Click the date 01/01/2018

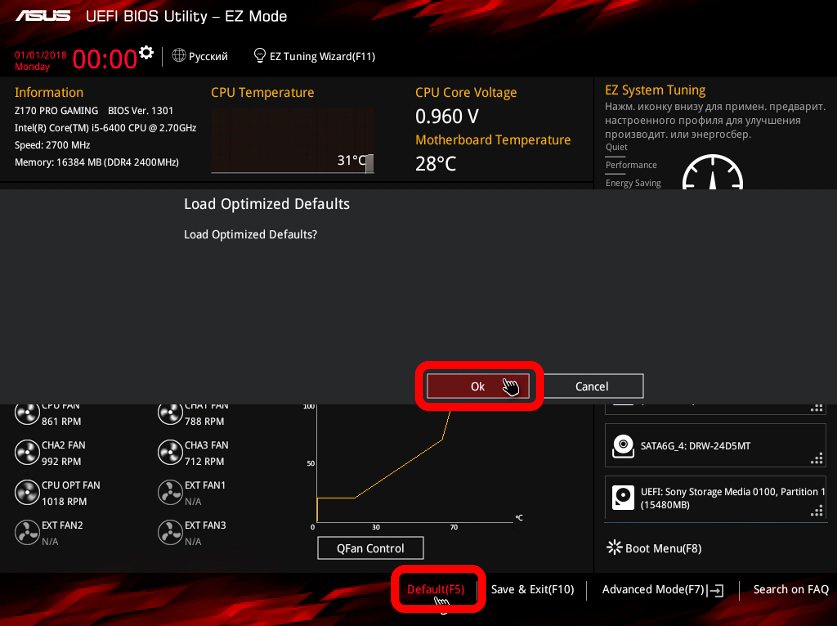[x=41, y=55]
